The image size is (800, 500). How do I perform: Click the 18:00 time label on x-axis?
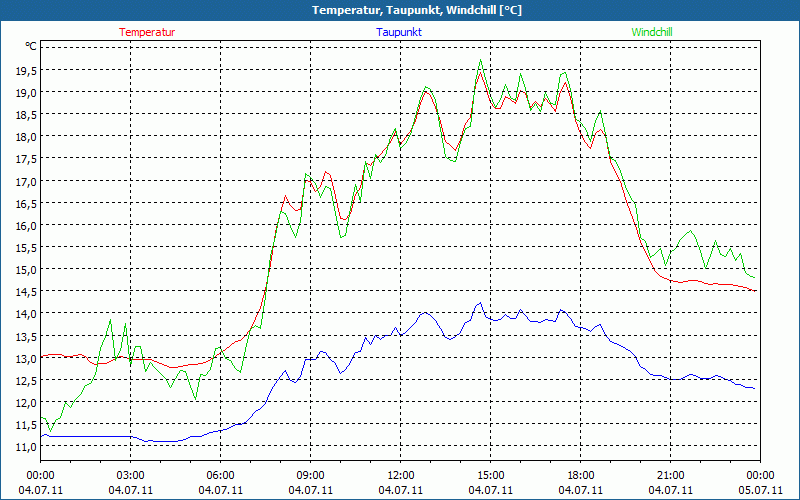coord(581,476)
